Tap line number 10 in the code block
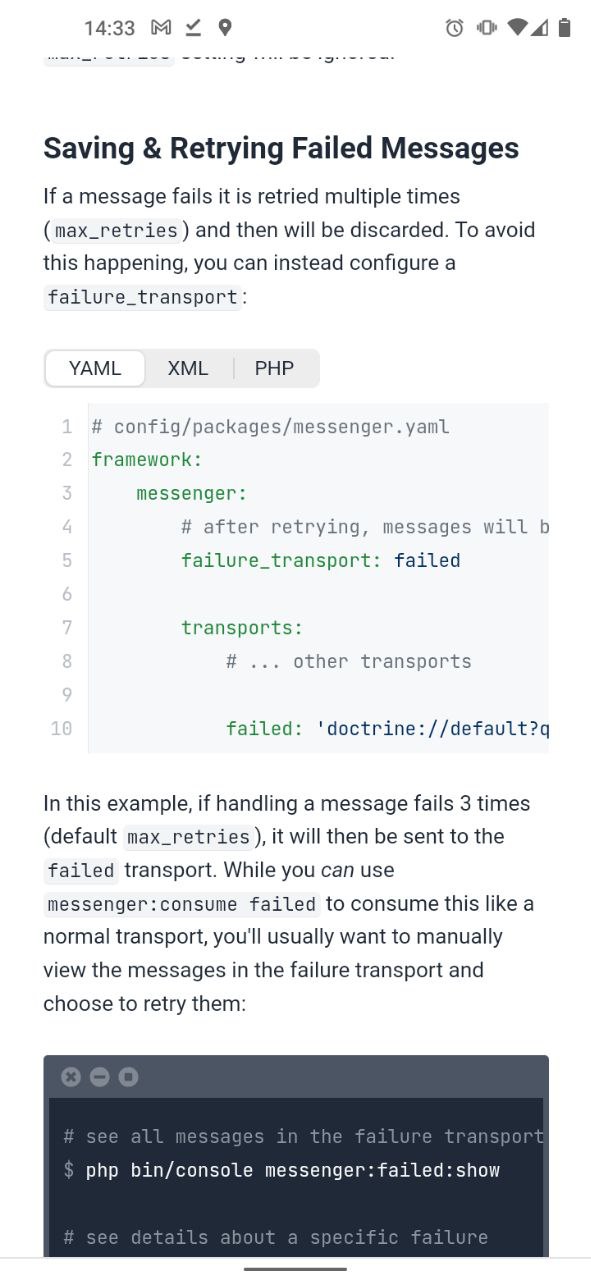The height and width of the screenshot is (1280, 591). coord(61,728)
